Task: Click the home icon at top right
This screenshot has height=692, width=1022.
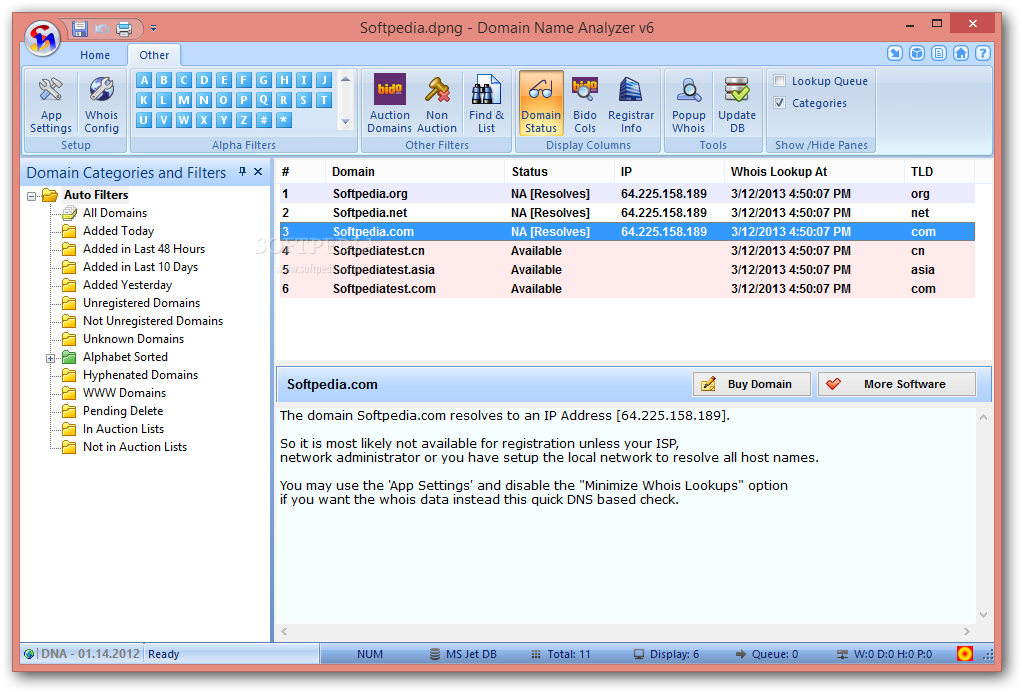Action: point(961,53)
